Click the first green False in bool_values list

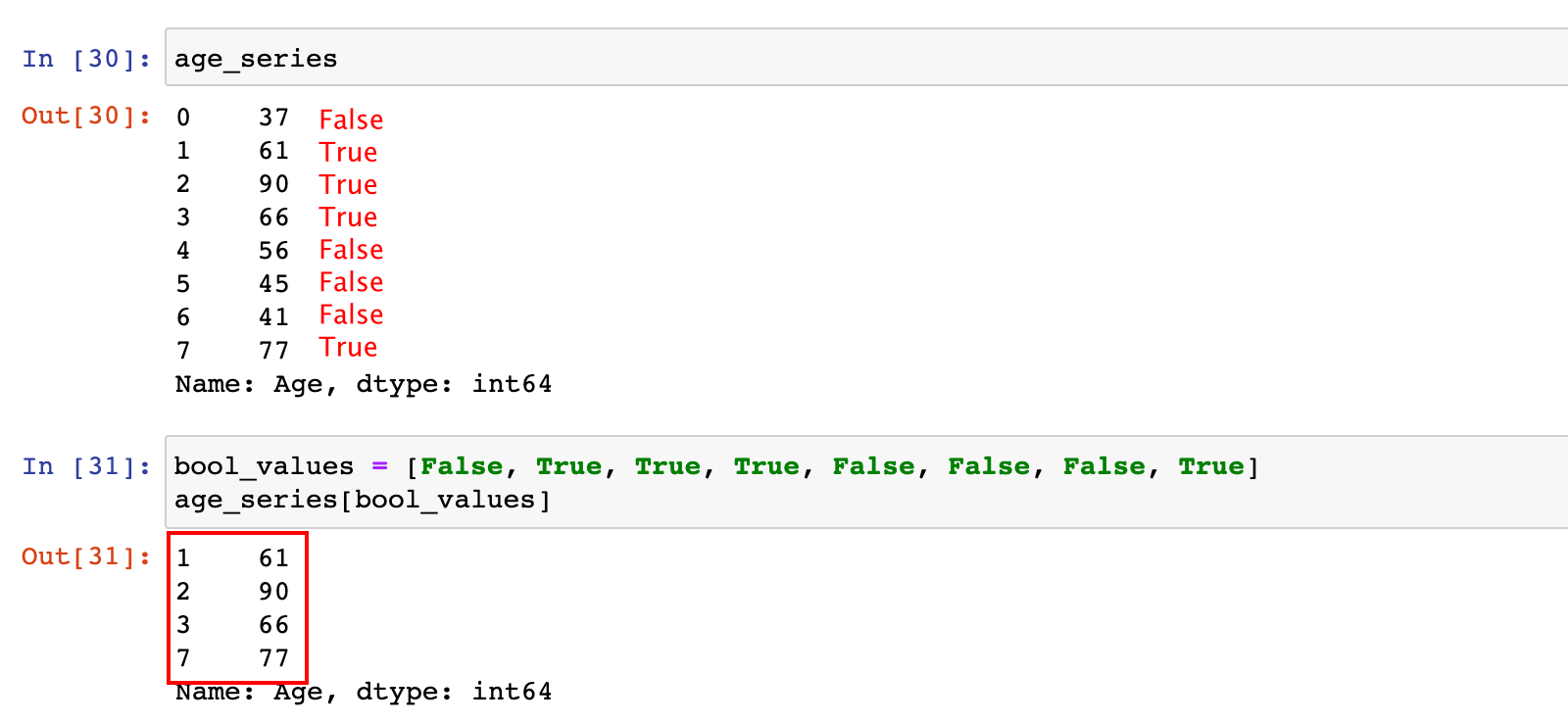pyautogui.click(x=461, y=466)
